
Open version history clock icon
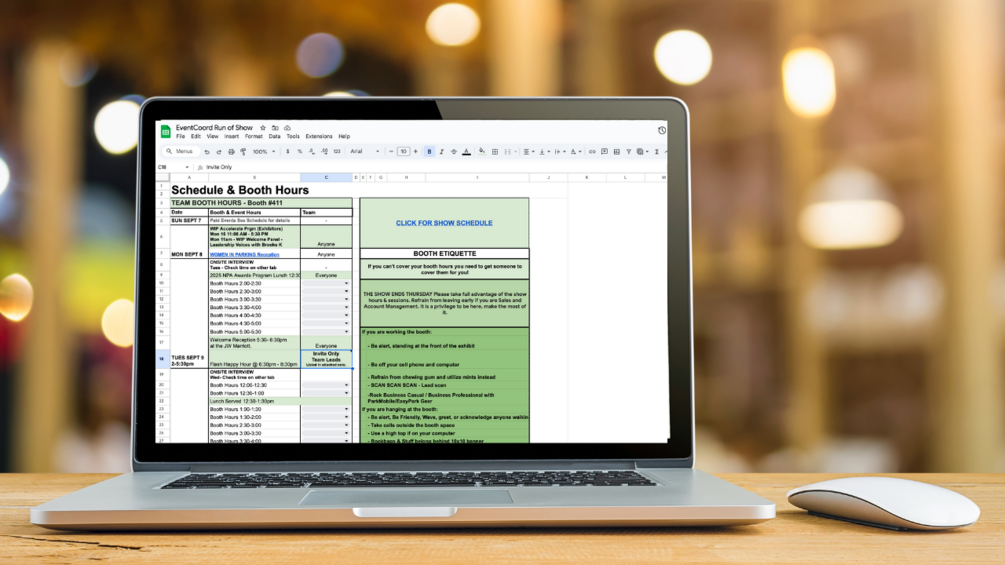pos(661,130)
